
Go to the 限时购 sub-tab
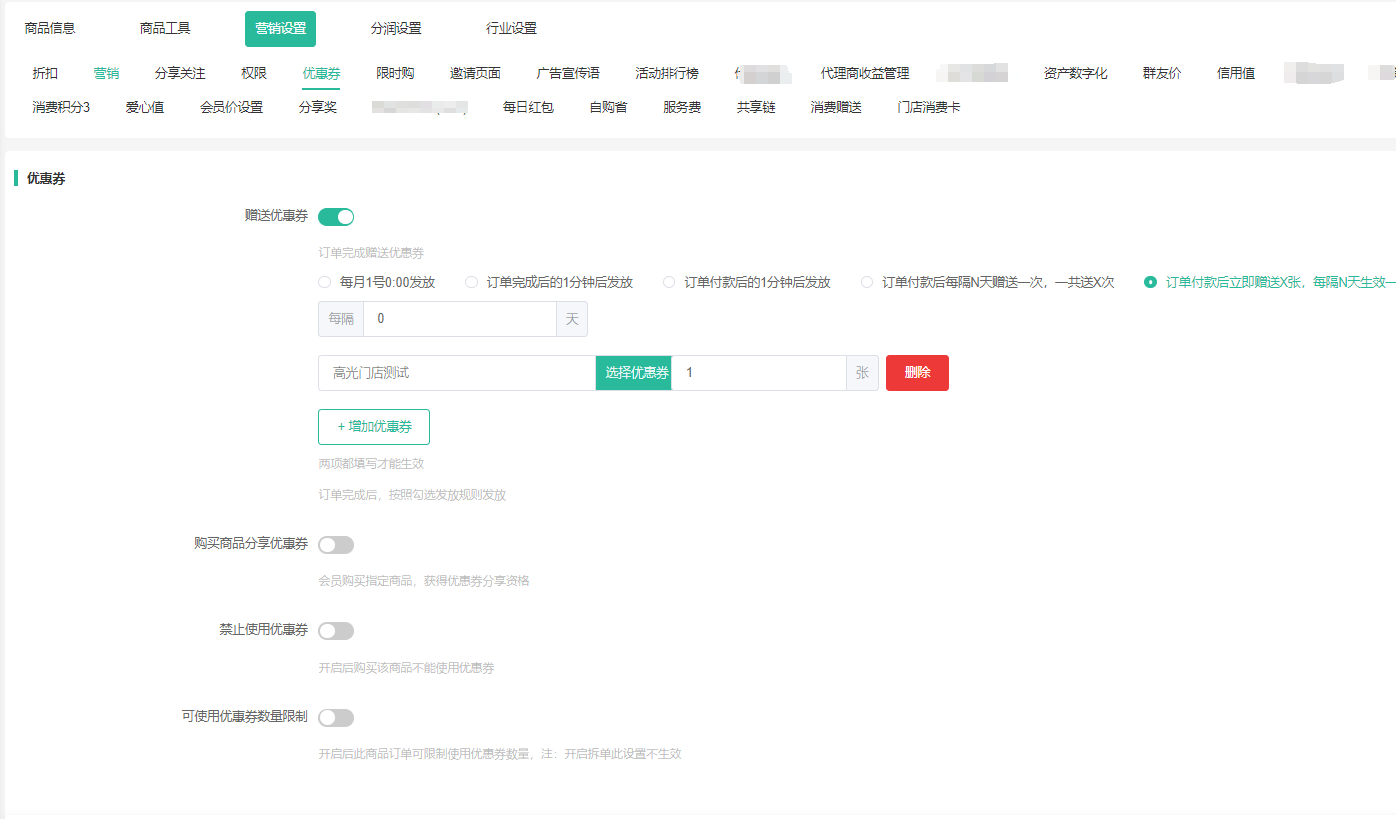(395, 74)
